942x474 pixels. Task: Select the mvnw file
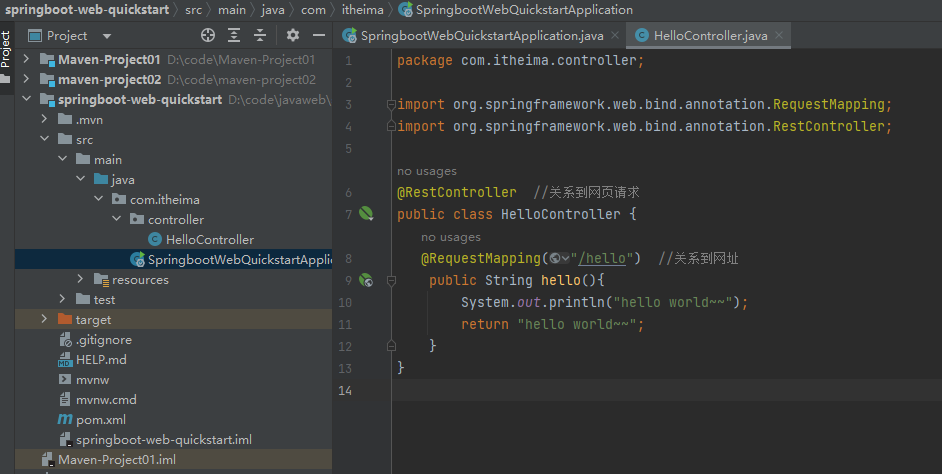click(x=92, y=380)
